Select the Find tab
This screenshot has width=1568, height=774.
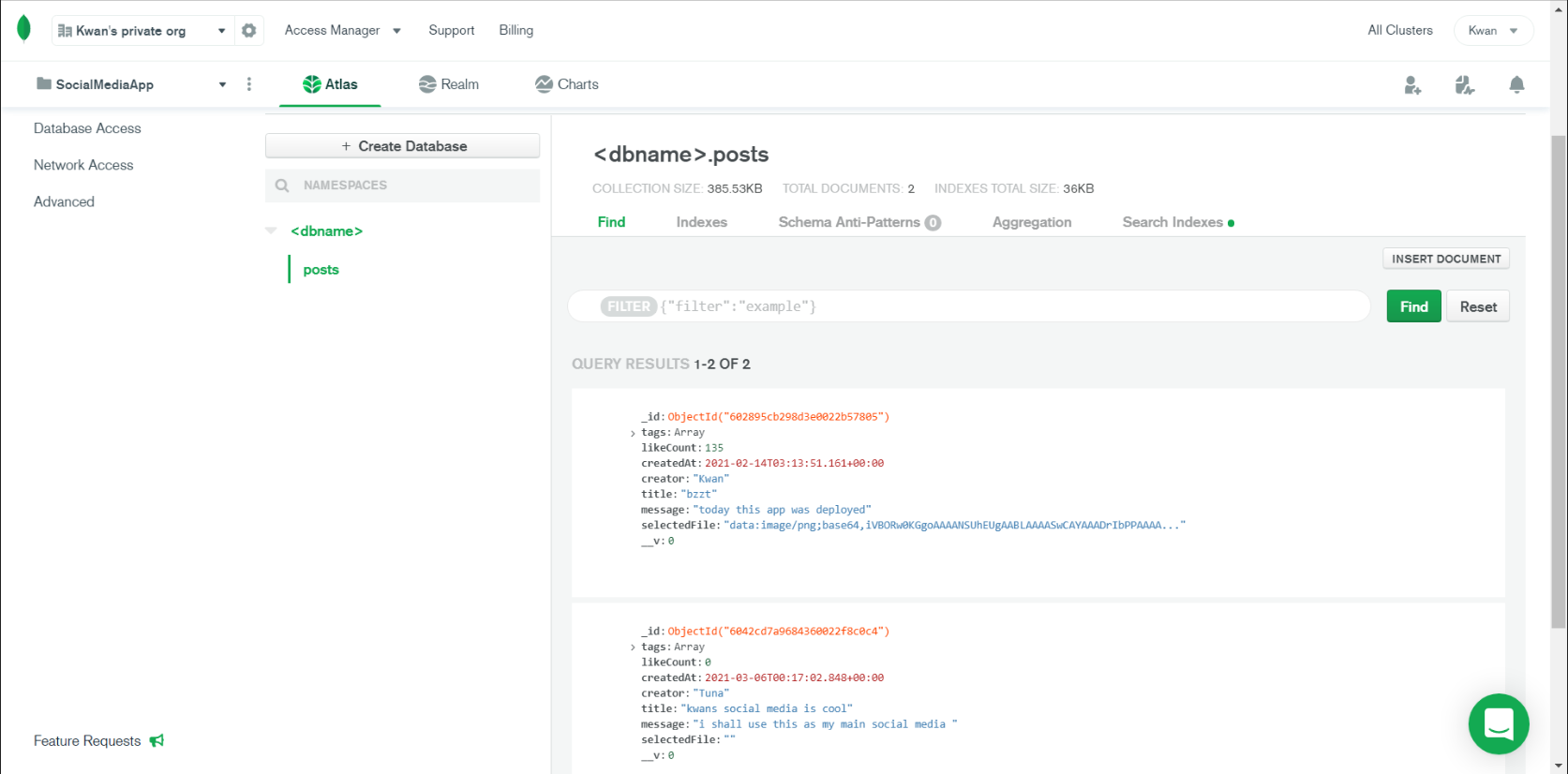tap(611, 222)
